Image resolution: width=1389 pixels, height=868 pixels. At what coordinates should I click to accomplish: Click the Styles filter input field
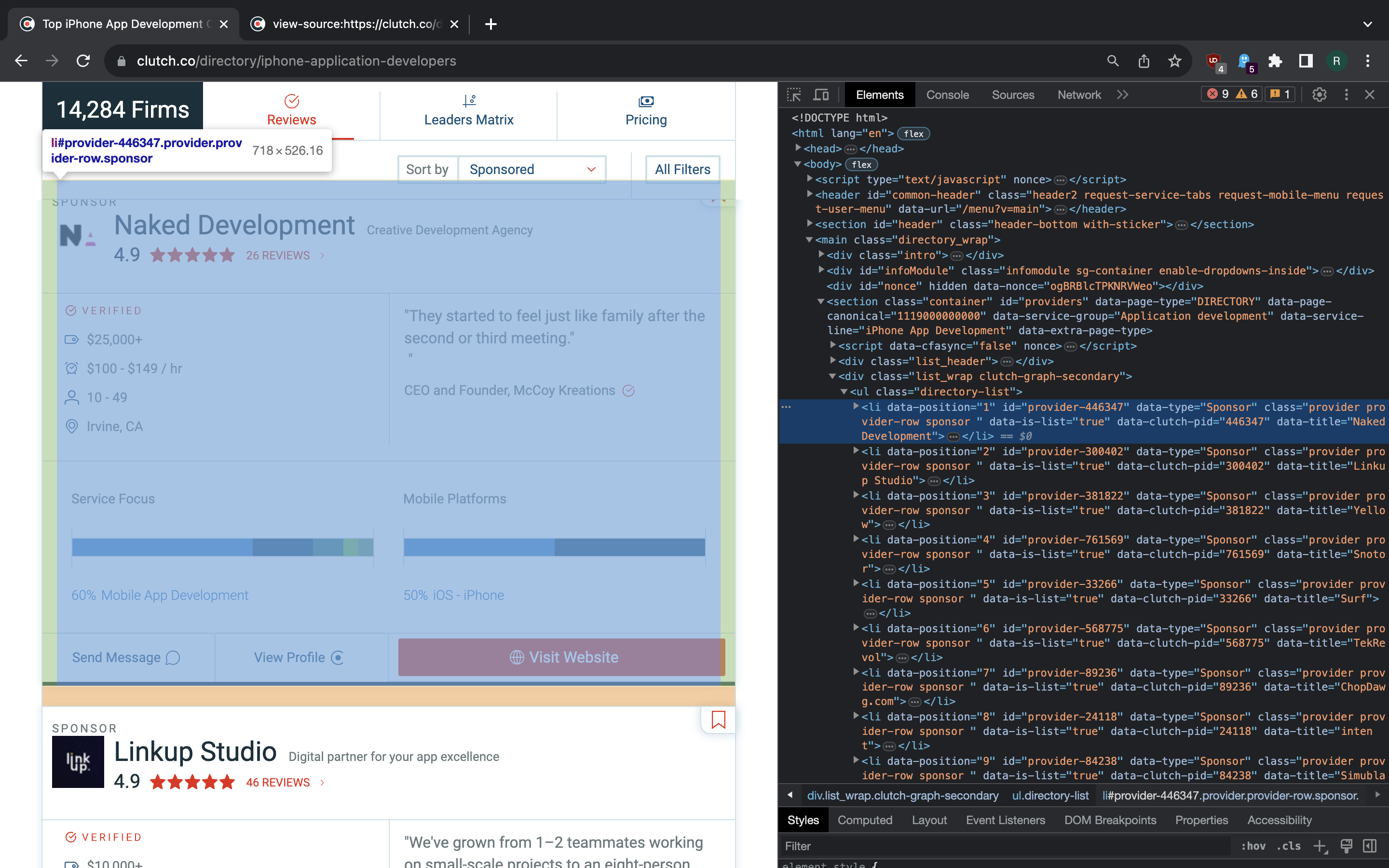pyautogui.click(x=1005, y=846)
